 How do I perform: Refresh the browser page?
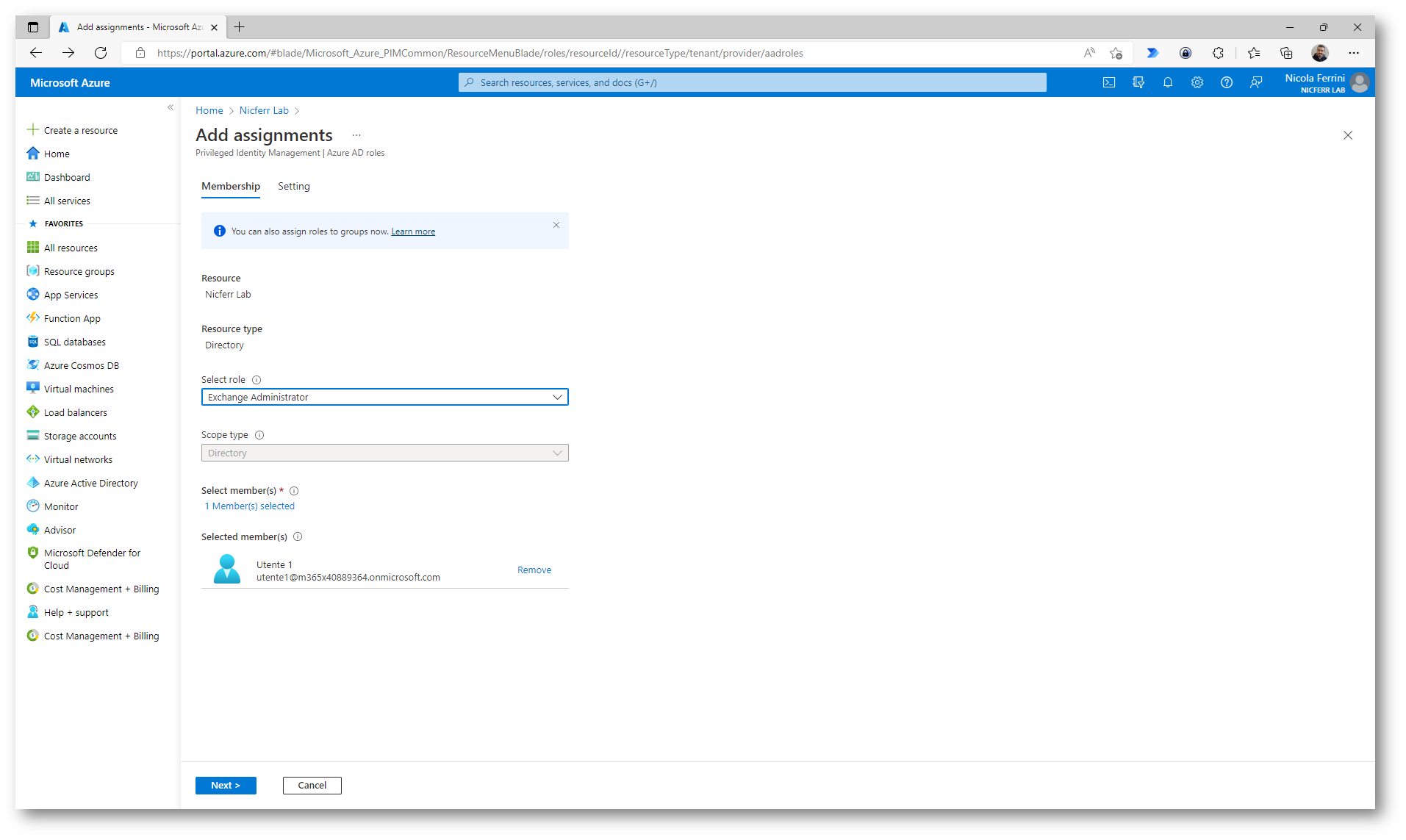[x=101, y=53]
